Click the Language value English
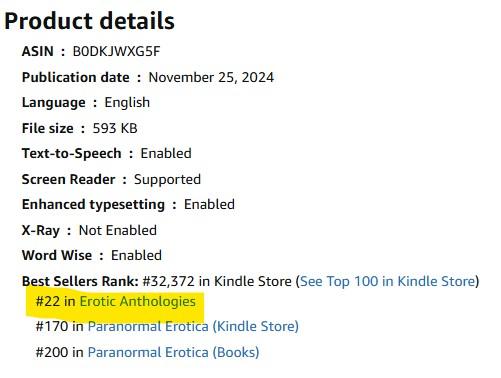This screenshot has height=378, width=501. coord(127,103)
